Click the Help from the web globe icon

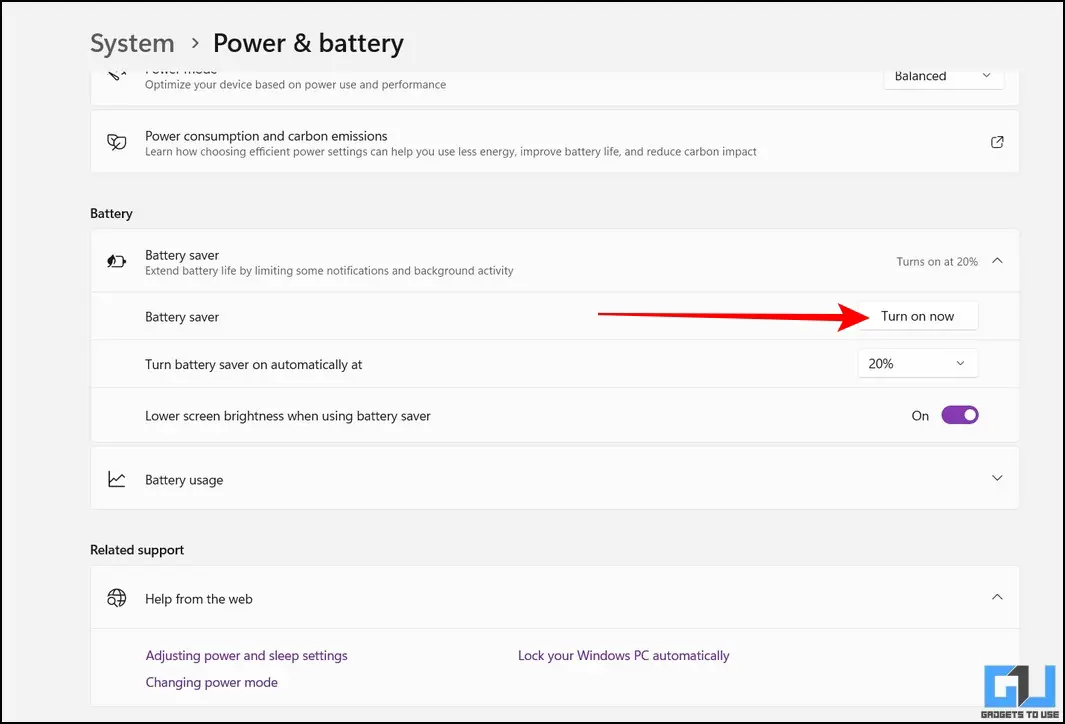[117, 598]
